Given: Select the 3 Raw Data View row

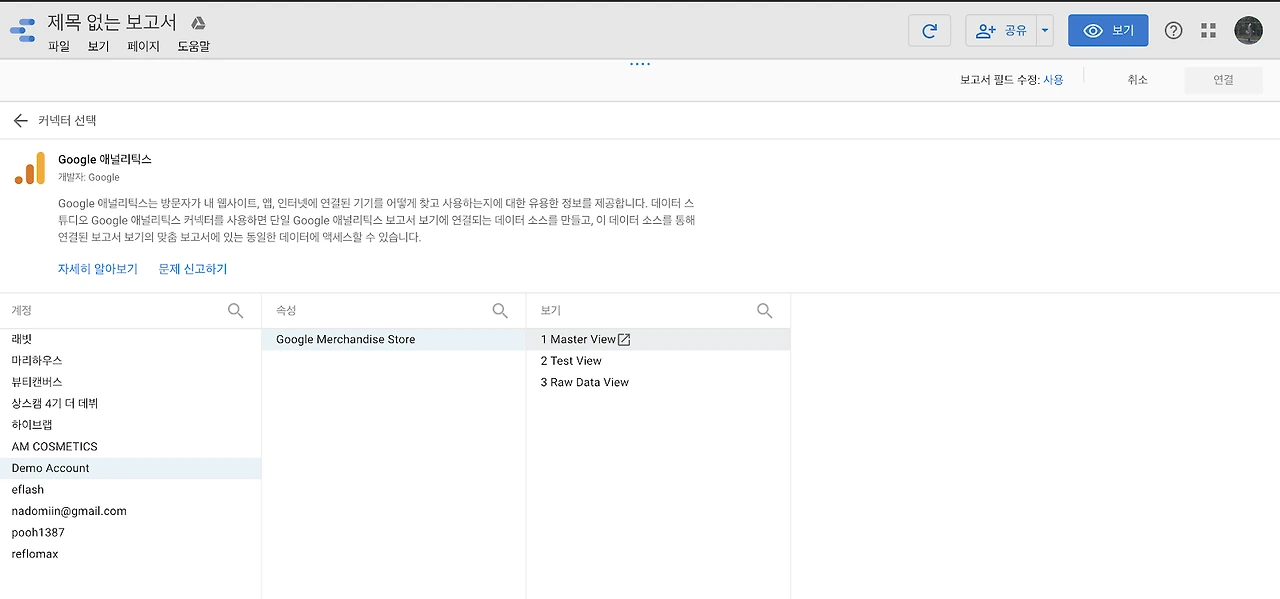Looking at the screenshot, I should [x=658, y=382].
